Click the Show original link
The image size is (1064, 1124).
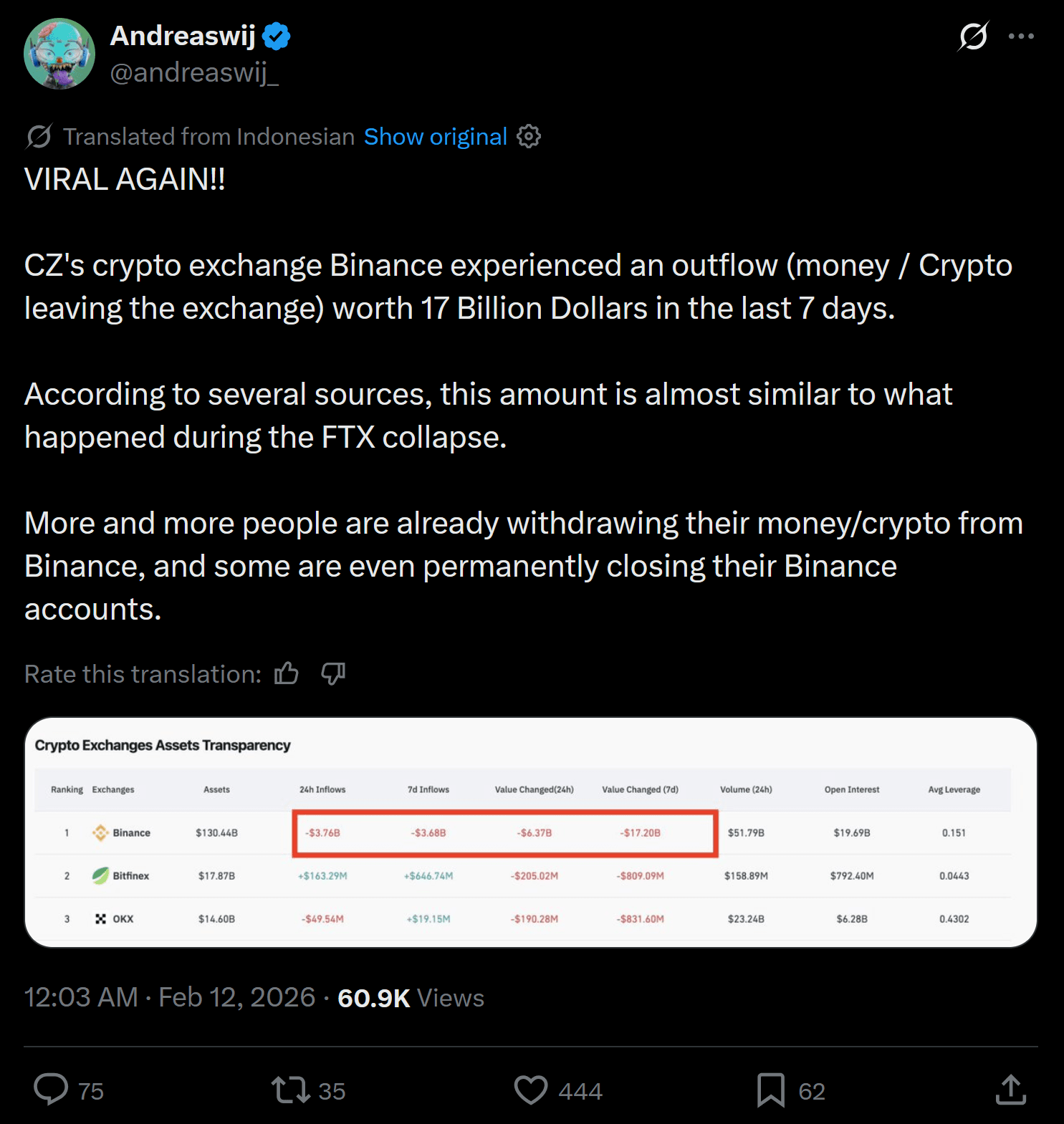point(435,136)
